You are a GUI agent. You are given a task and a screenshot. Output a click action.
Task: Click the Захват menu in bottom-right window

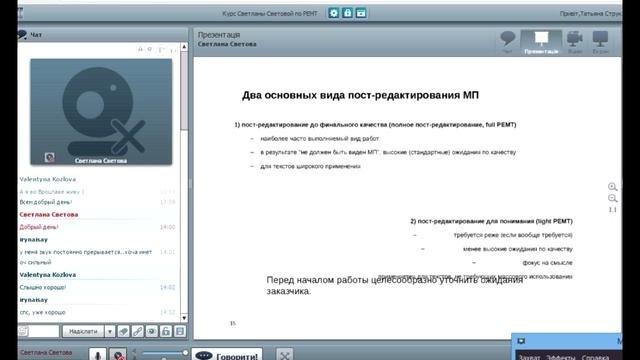pyautogui.click(x=529, y=357)
